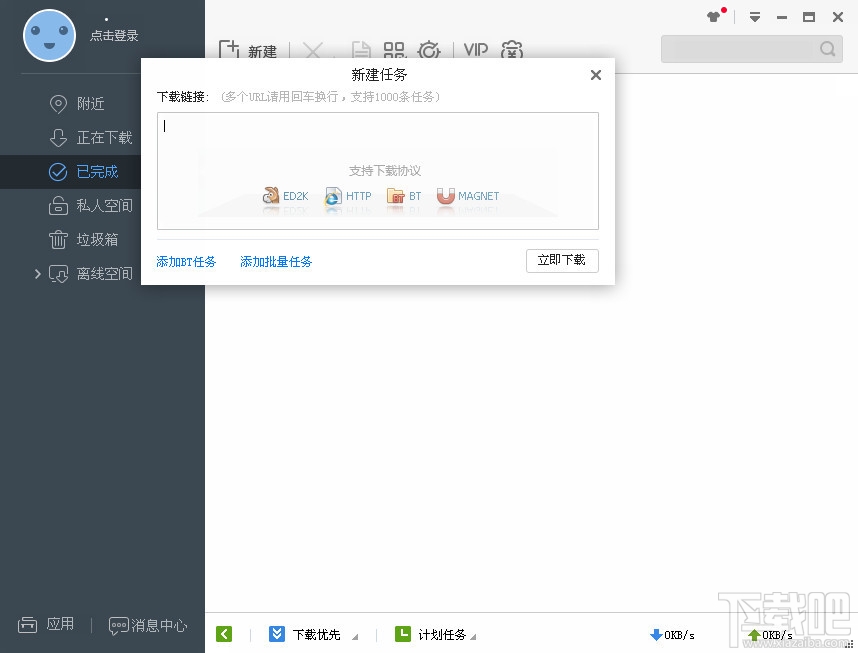The height and width of the screenshot is (653, 858).
Task: Open the window options dropdown arrow
Action: (754, 17)
